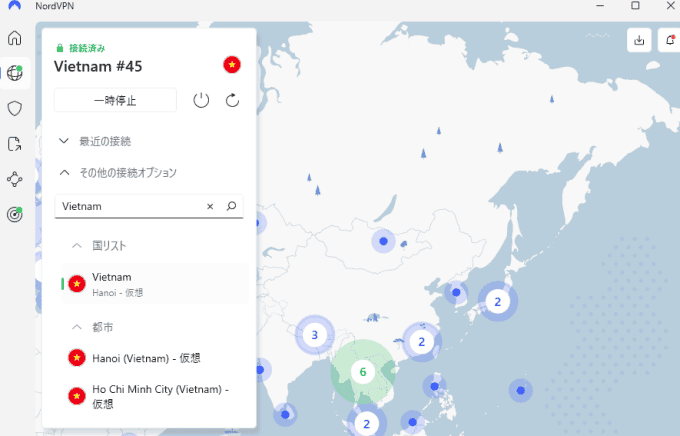Pause connection with 一時停止 button
The image size is (680, 436).
[x=115, y=101]
